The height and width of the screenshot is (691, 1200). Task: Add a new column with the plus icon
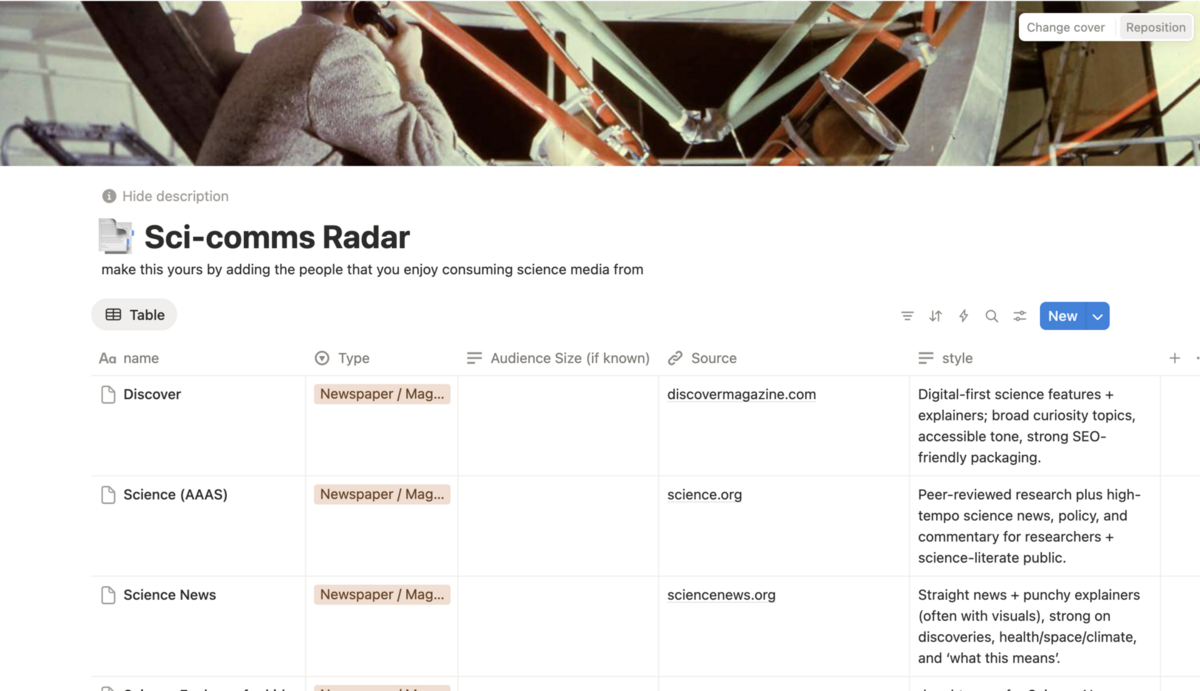(1176, 357)
